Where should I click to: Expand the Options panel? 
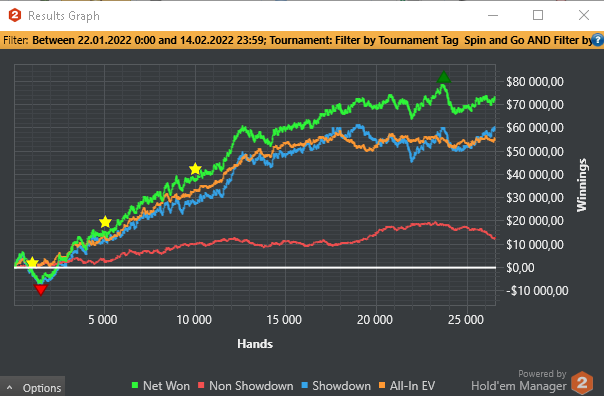[x=33, y=387]
